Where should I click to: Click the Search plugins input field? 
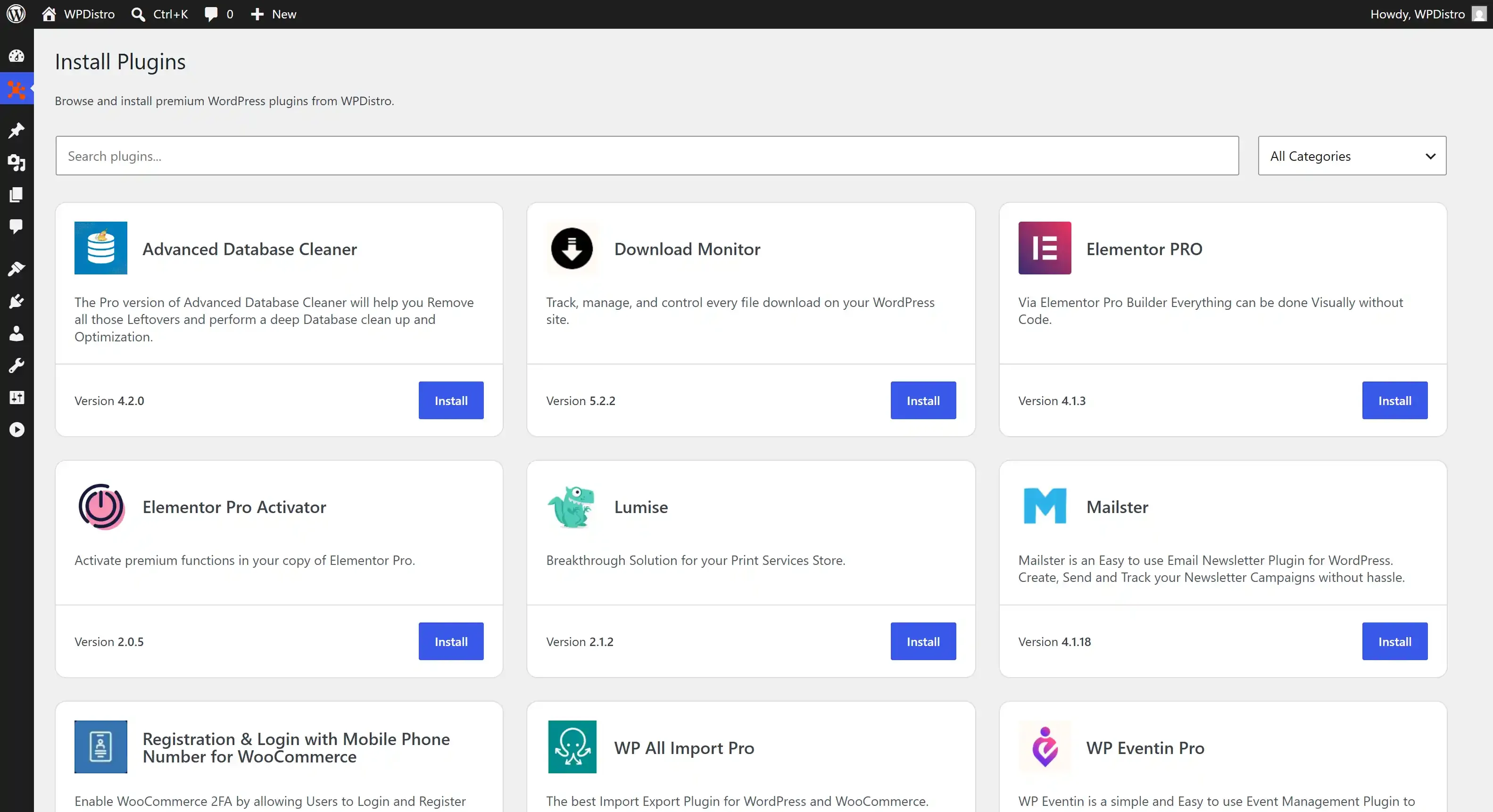[647, 155]
